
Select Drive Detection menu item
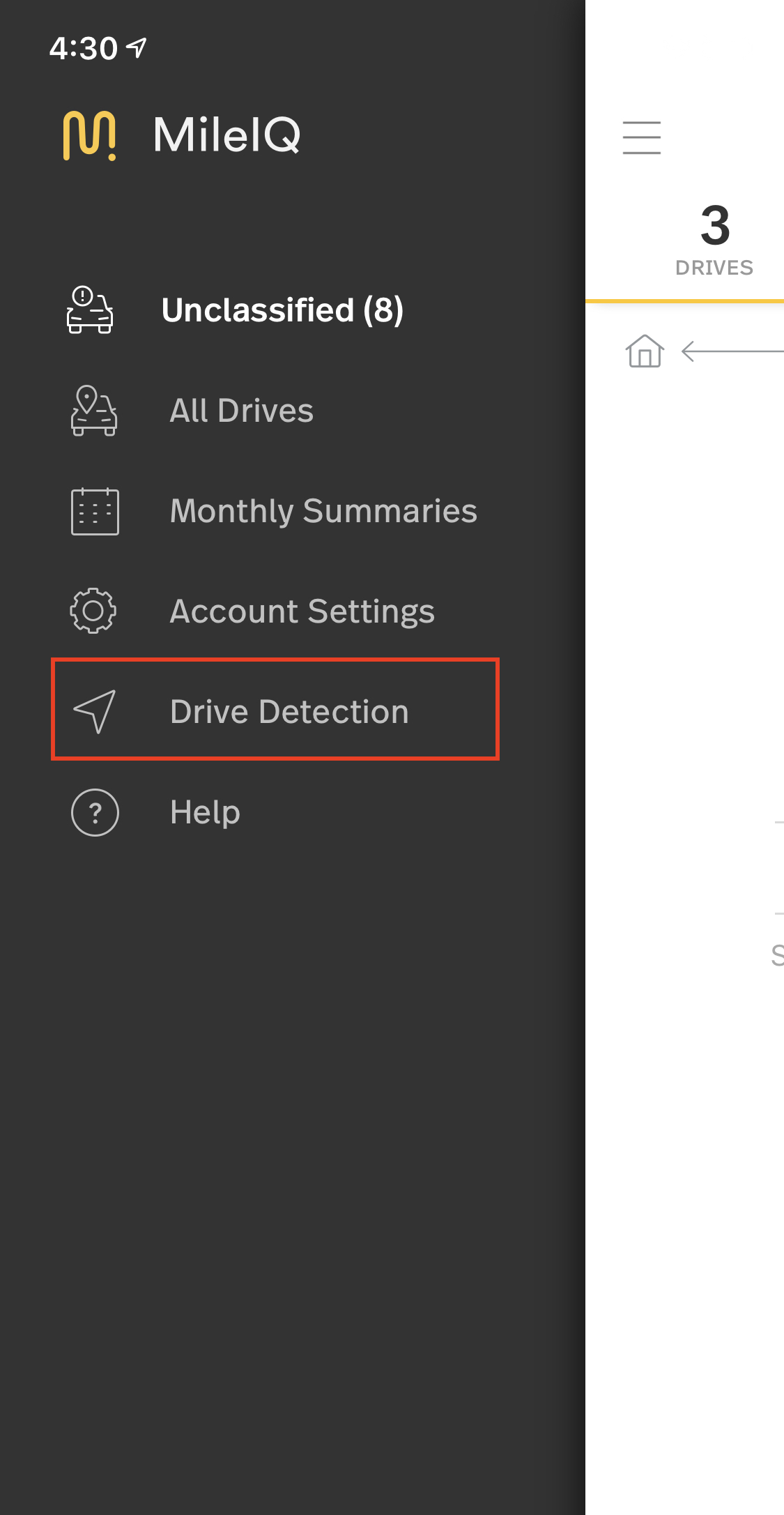coord(275,710)
